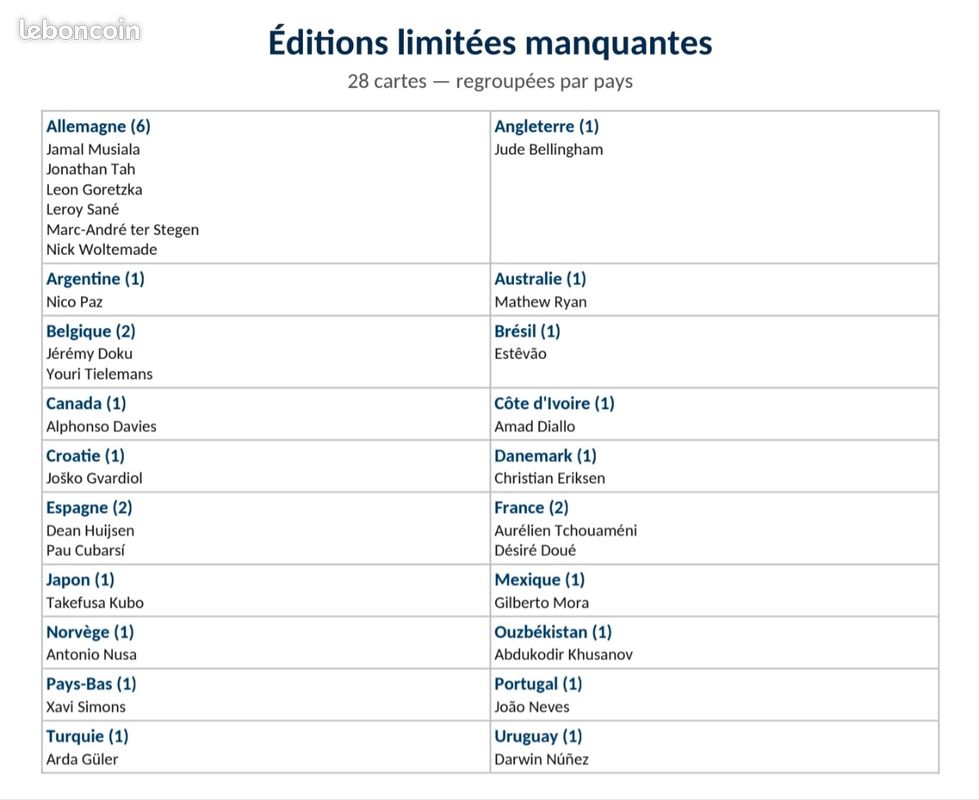Select the "Mathew Ryan" entry
This screenshot has height=800, width=979.
tap(541, 302)
